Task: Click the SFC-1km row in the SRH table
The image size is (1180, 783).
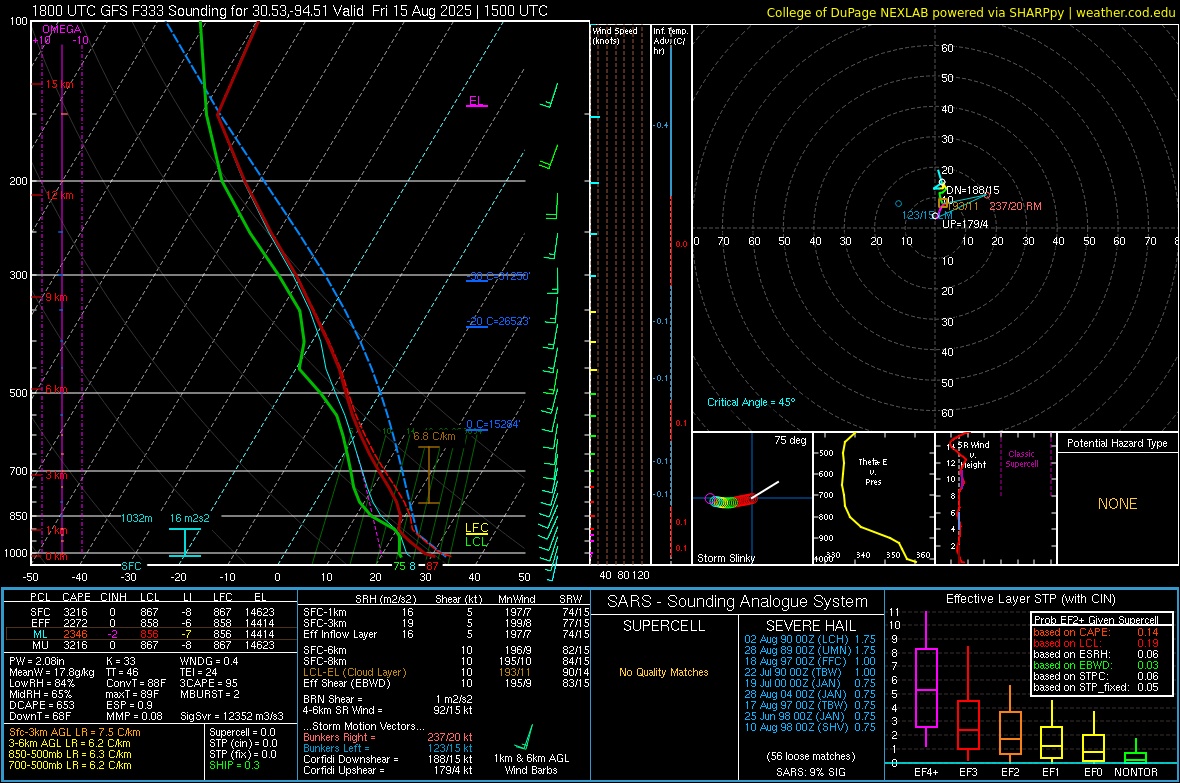Action: coord(446,612)
